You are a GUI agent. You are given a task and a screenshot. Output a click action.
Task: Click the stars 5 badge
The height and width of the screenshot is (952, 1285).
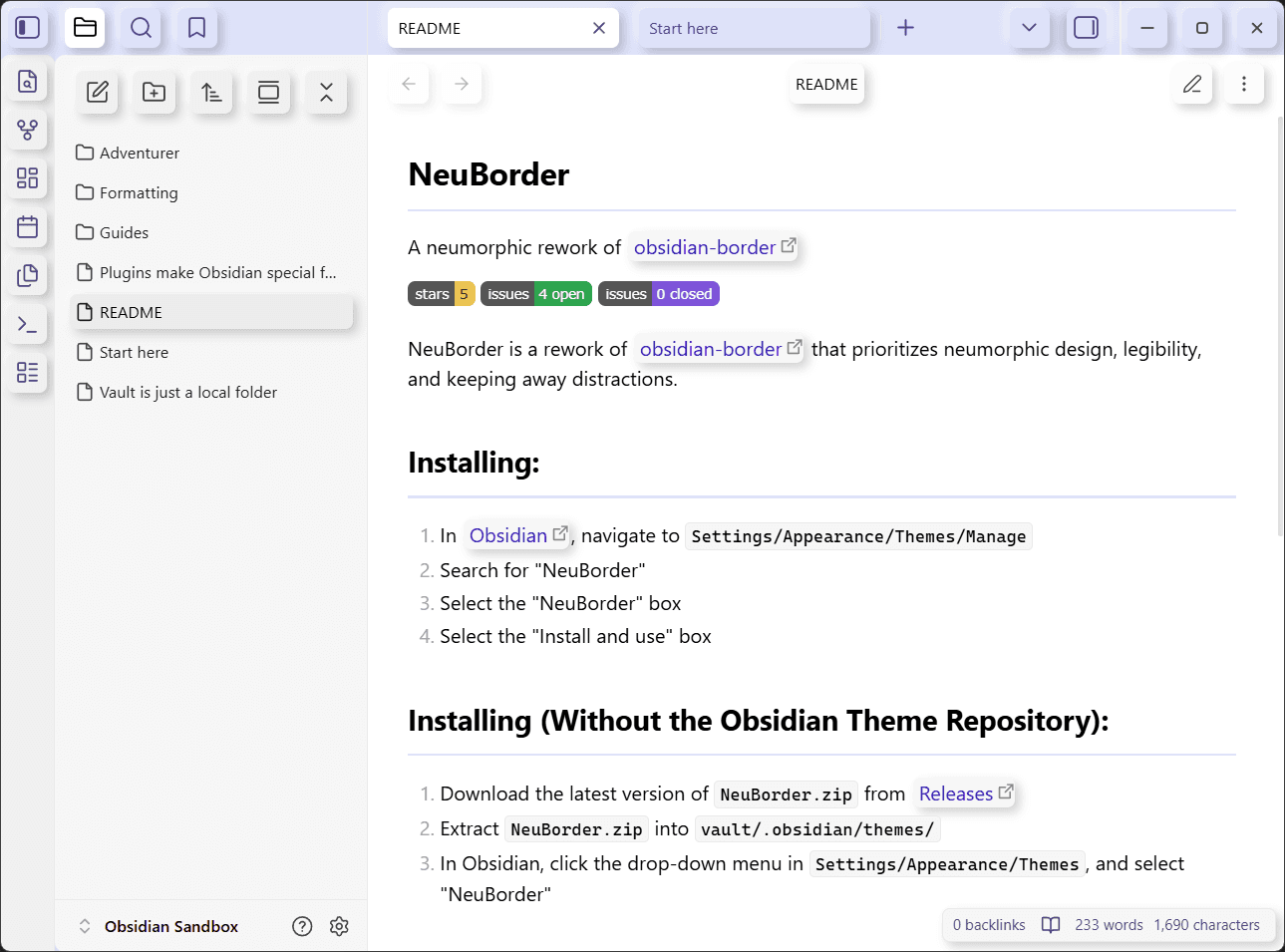(442, 294)
